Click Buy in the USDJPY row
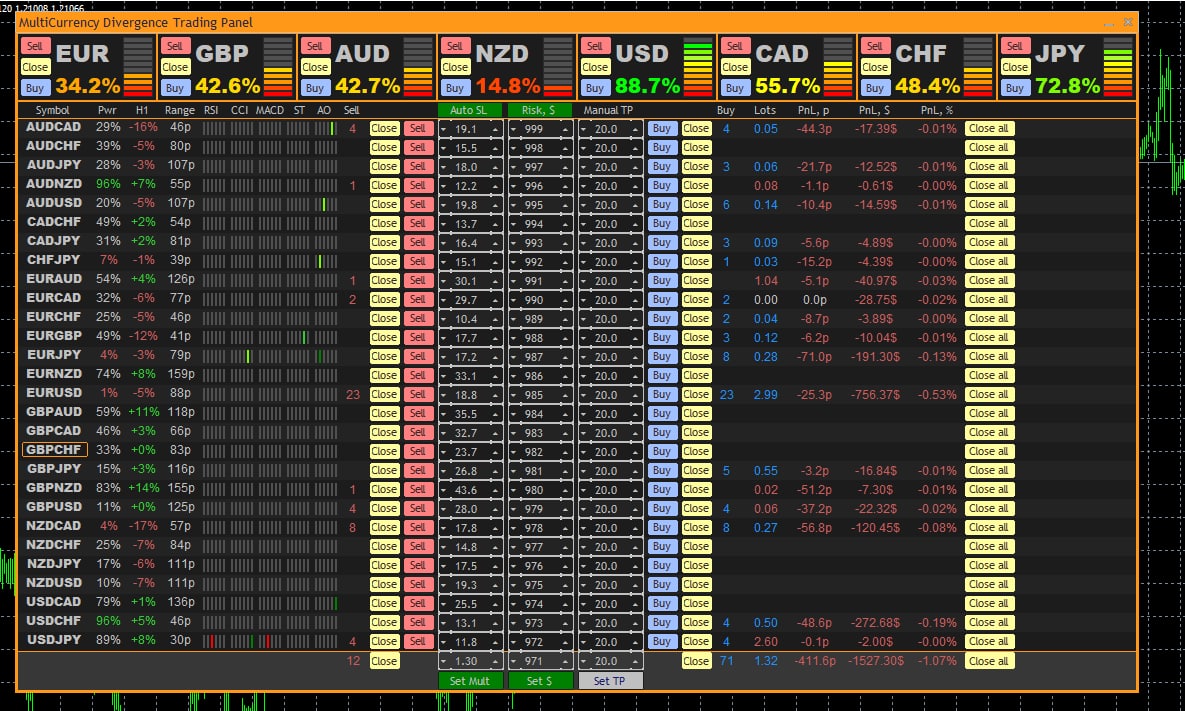1185x711 pixels. tap(661, 641)
